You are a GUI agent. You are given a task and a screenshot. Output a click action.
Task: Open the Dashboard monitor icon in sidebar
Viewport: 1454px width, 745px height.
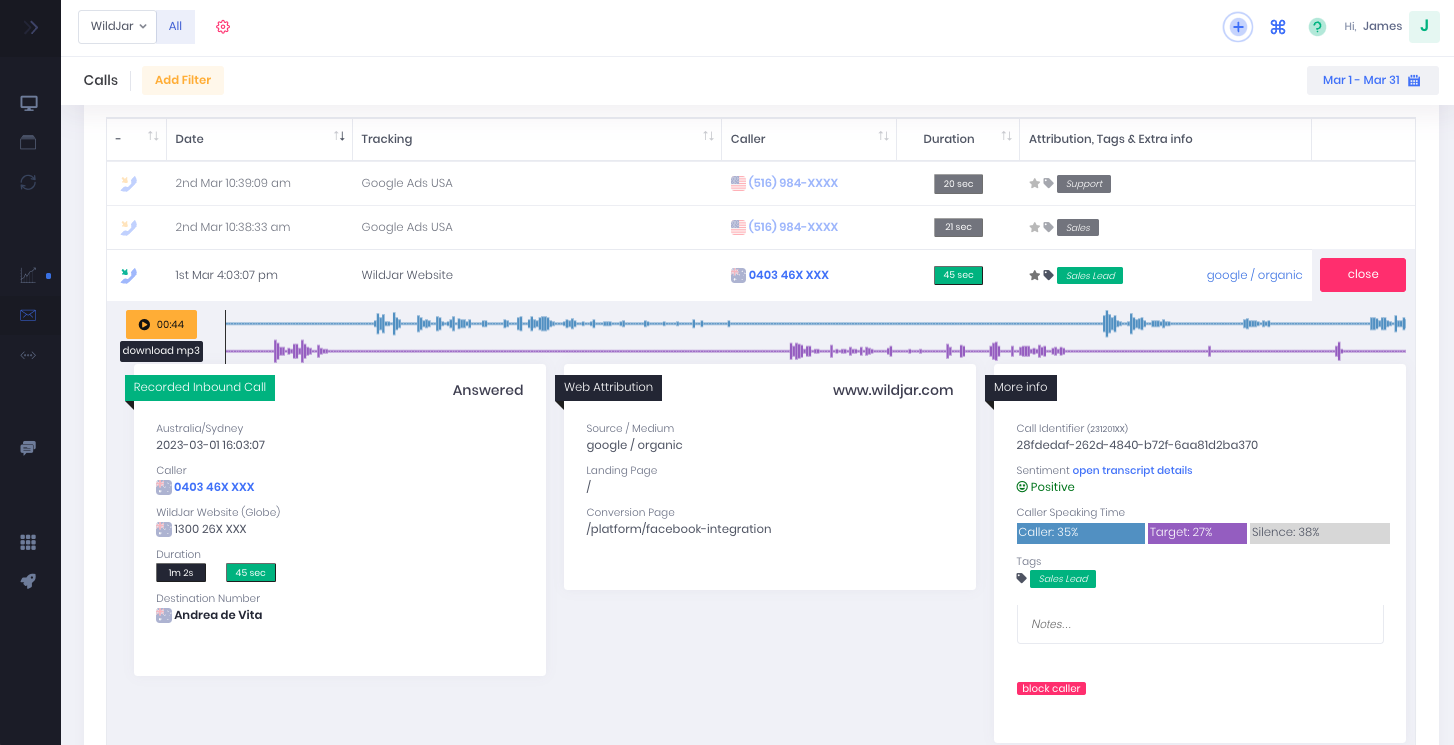29,103
